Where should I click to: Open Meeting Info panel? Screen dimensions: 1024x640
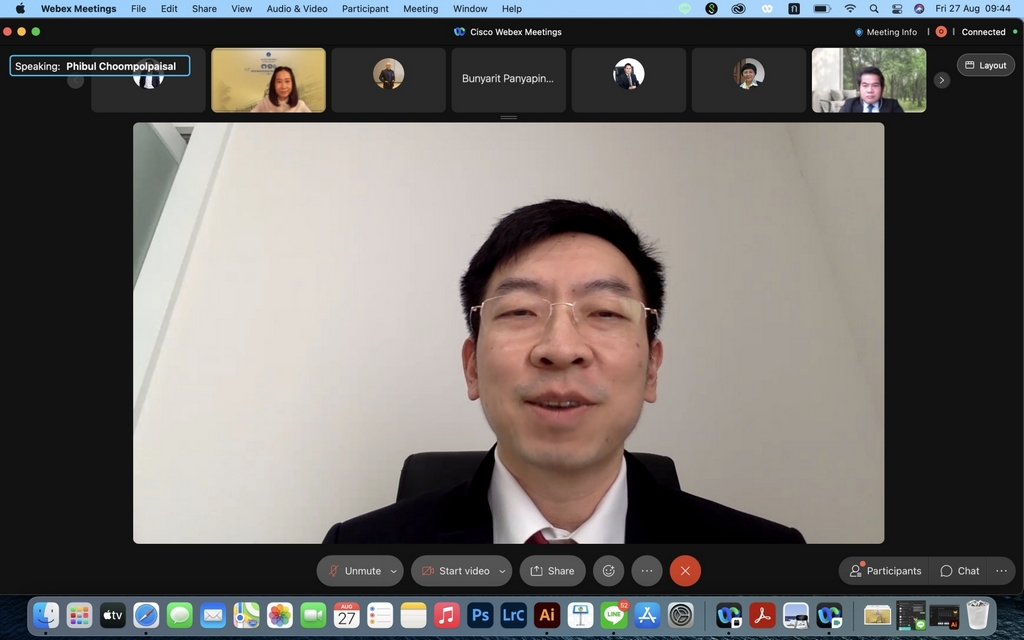coord(885,32)
